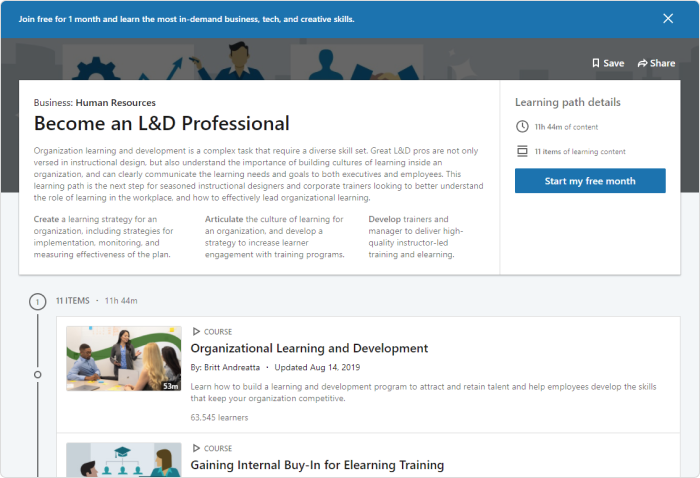
Task: Click the Create a learning strategy paragraph
Action: 104,237
